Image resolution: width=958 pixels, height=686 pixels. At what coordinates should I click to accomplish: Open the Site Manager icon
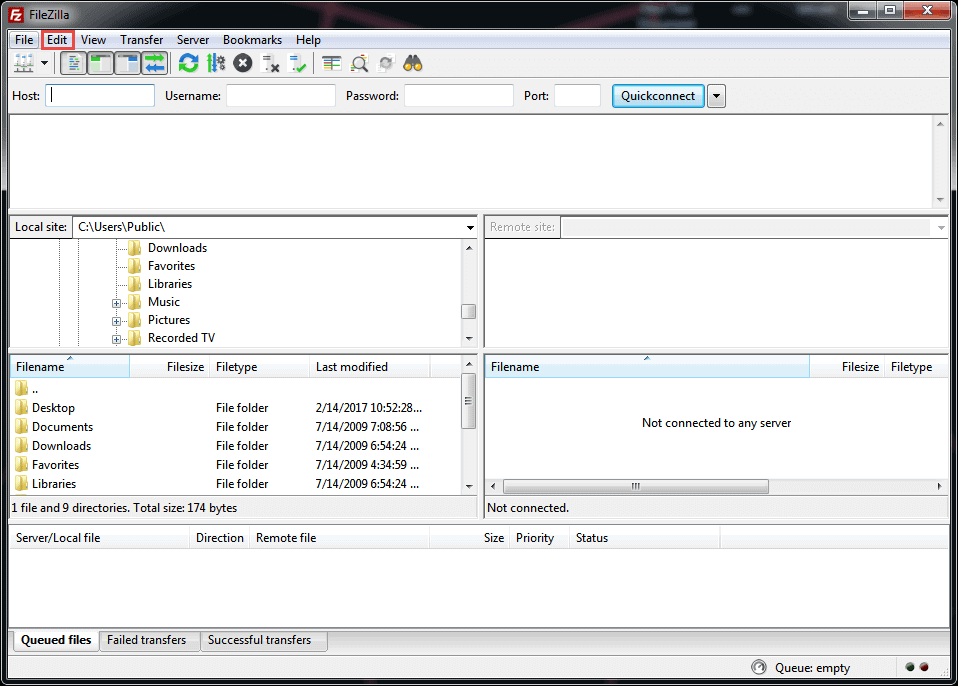point(24,63)
